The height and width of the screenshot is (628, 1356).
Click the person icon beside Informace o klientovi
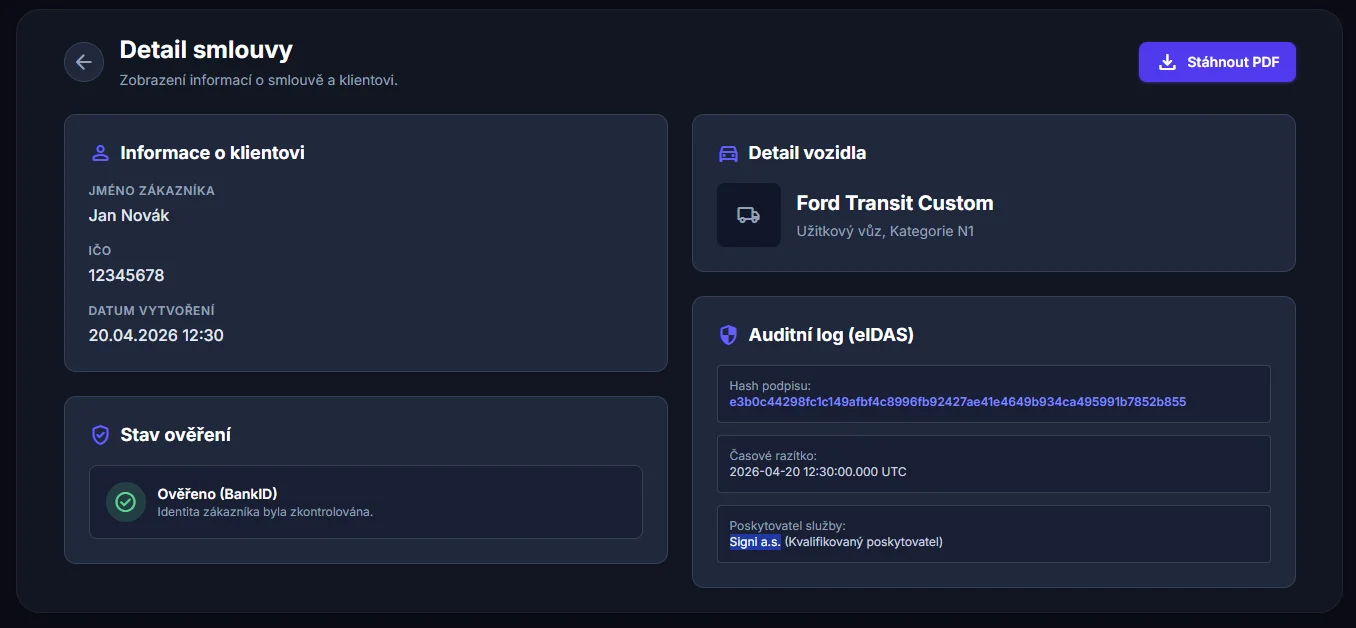(100, 153)
